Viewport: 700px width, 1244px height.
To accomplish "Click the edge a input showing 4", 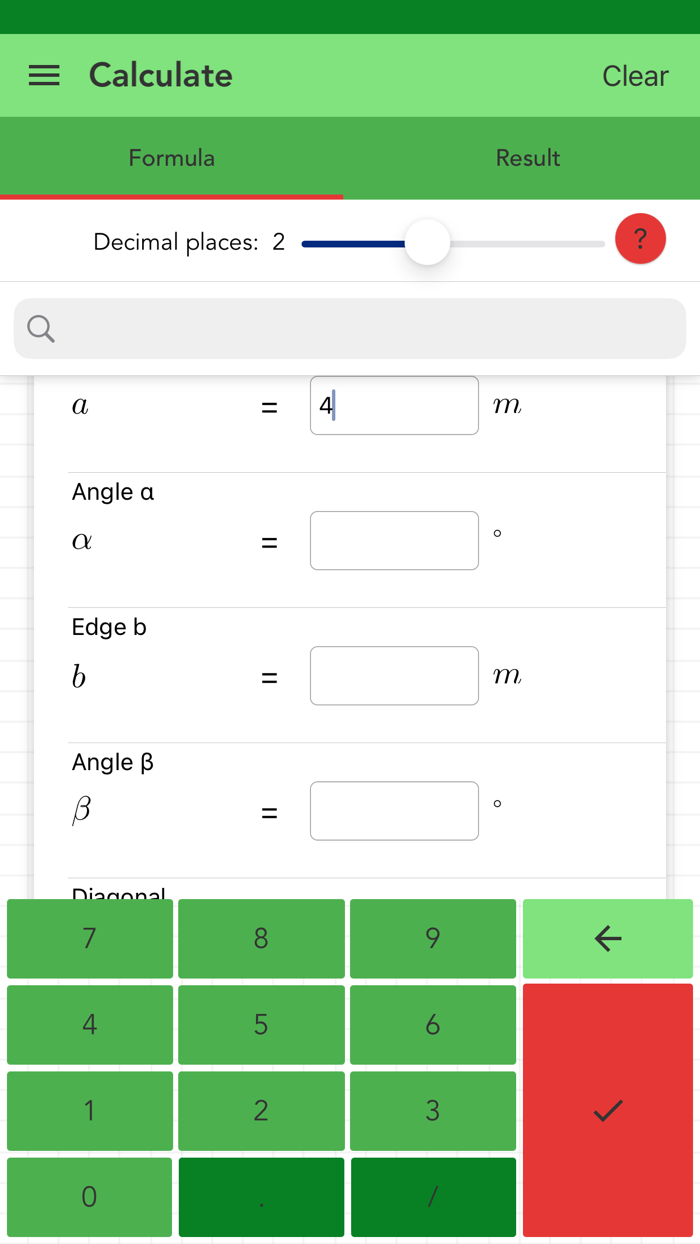I will 394,405.
